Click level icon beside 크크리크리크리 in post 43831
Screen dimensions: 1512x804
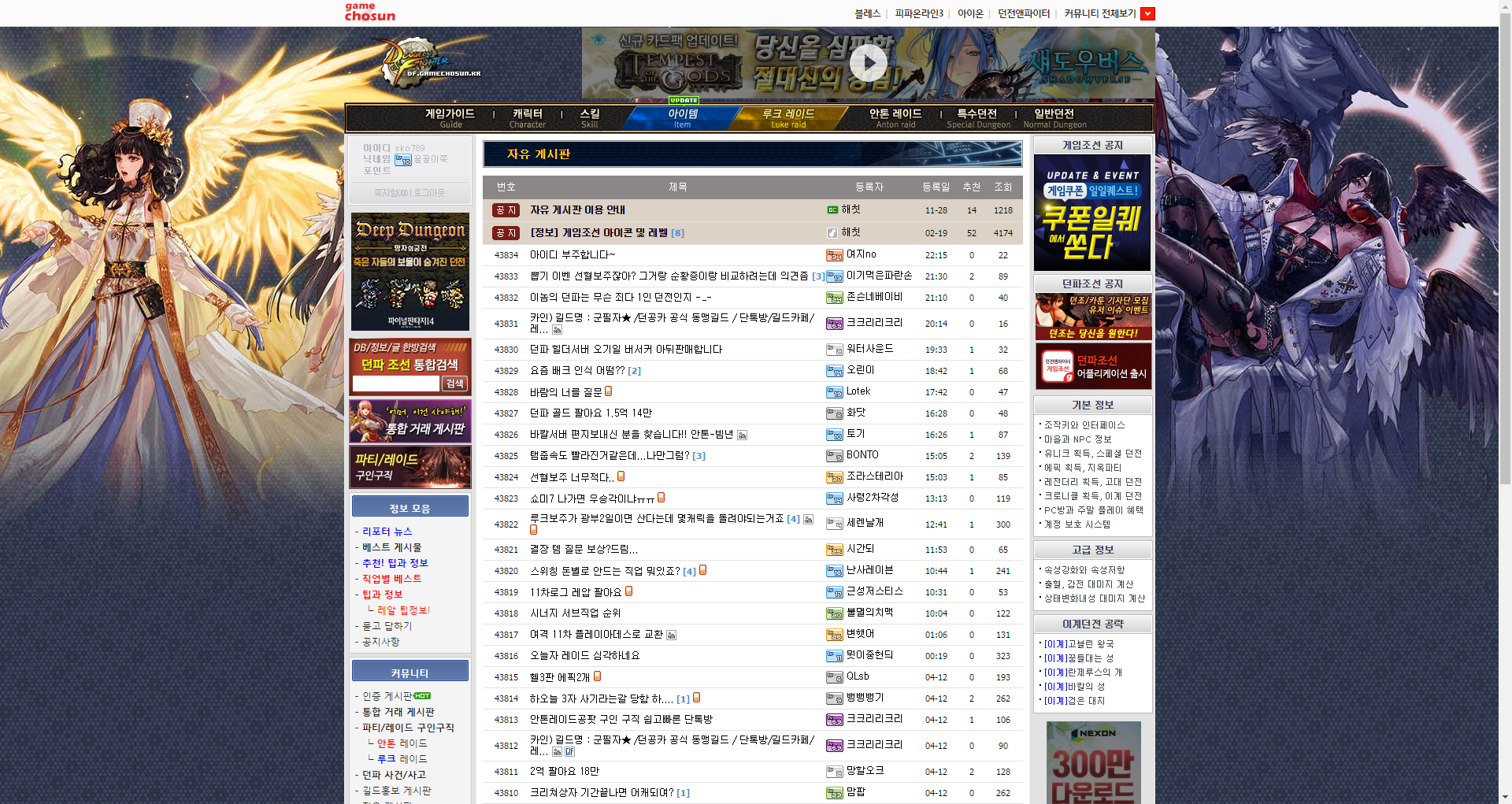[834, 324]
